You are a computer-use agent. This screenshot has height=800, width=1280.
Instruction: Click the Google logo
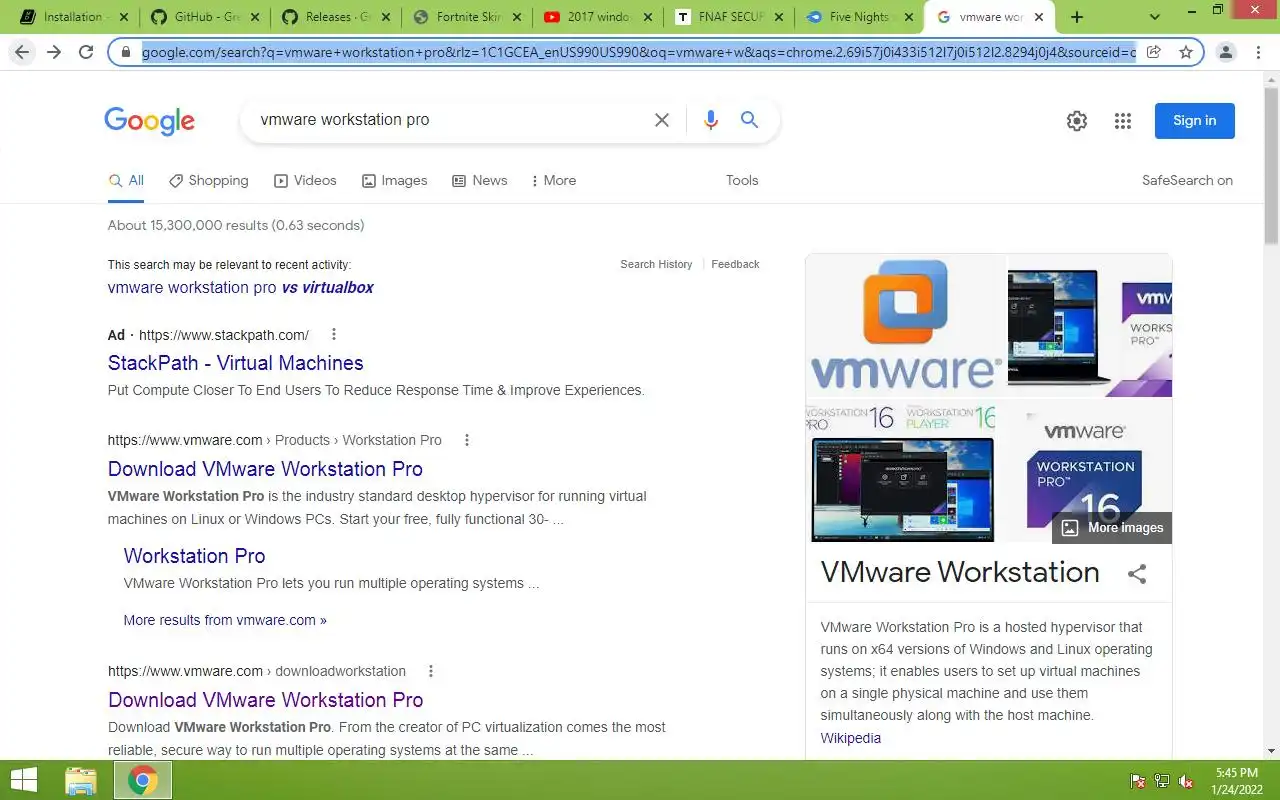tap(149, 121)
